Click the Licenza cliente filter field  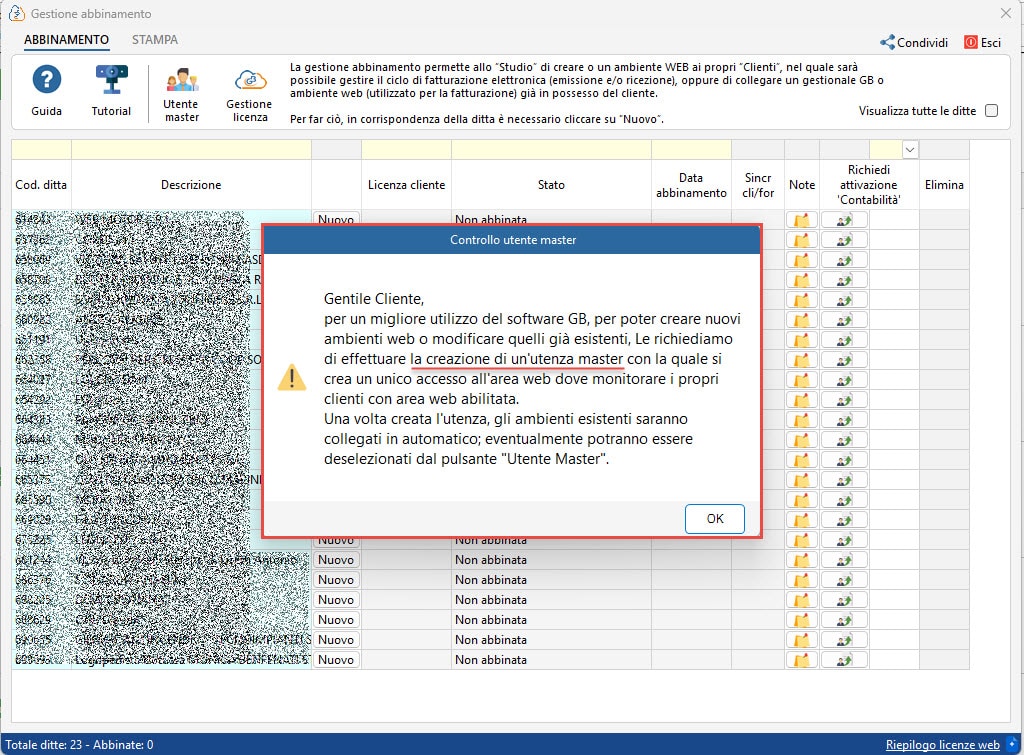click(x=406, y=150)
